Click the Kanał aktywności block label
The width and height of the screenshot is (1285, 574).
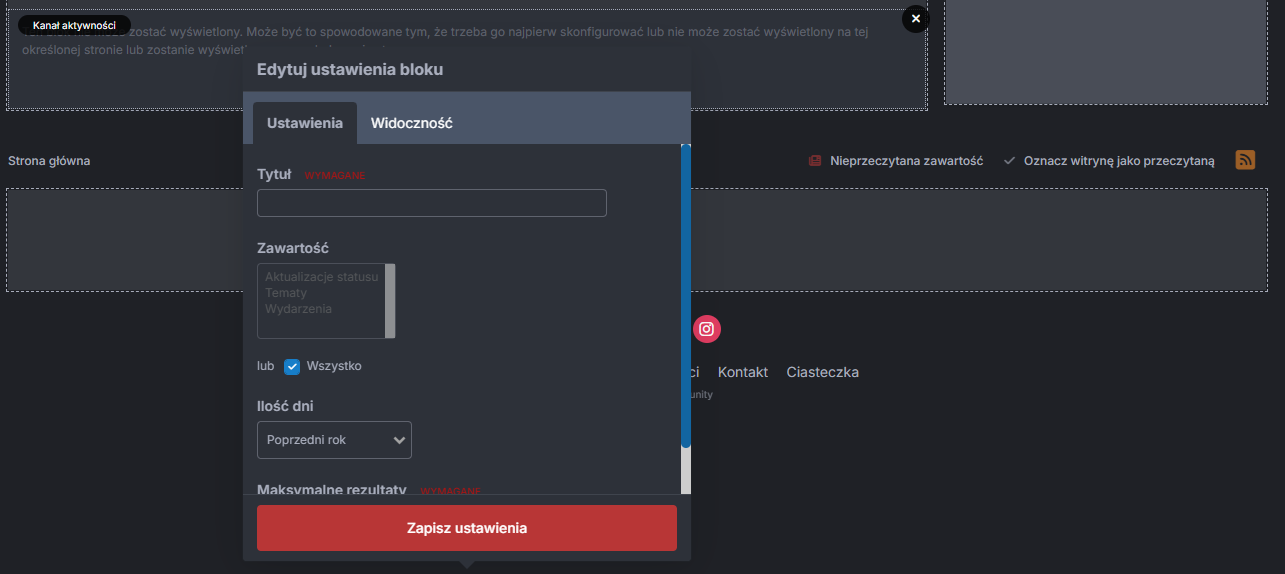(74, 25)
